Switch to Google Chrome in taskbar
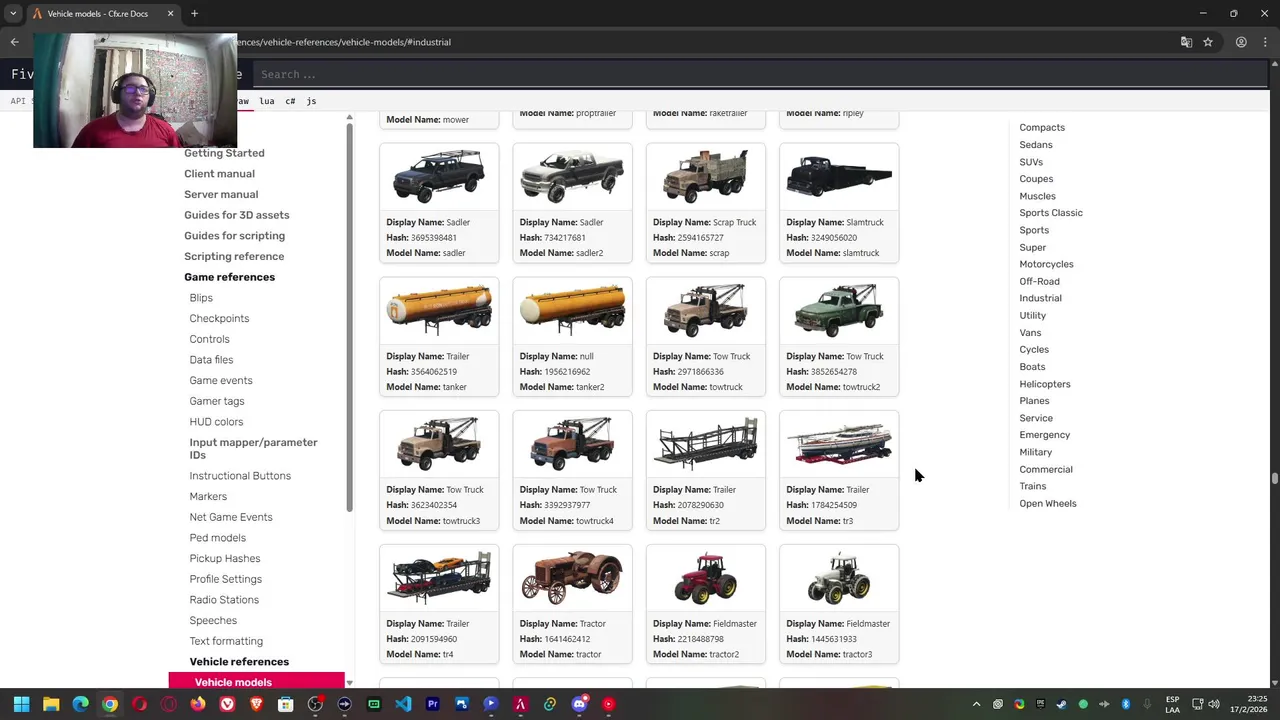 click(110, 704)
